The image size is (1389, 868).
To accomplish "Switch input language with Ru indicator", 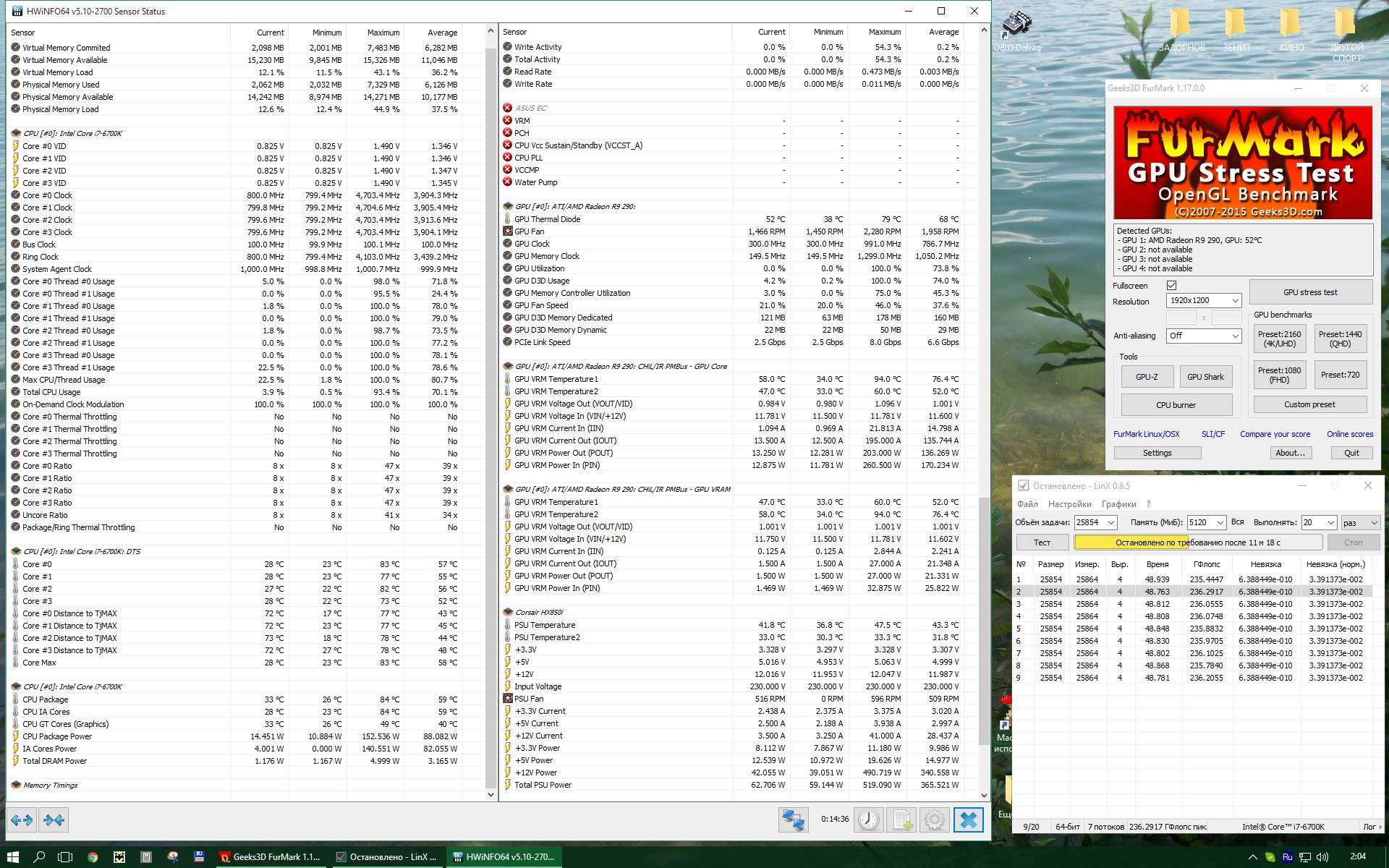I will pos(1287,857).
